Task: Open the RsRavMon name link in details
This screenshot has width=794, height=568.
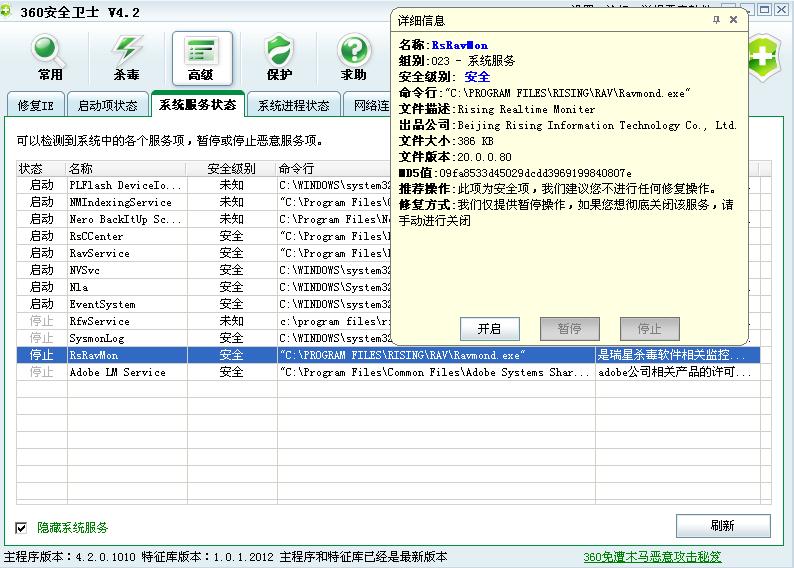Action: tap(460, 45)
